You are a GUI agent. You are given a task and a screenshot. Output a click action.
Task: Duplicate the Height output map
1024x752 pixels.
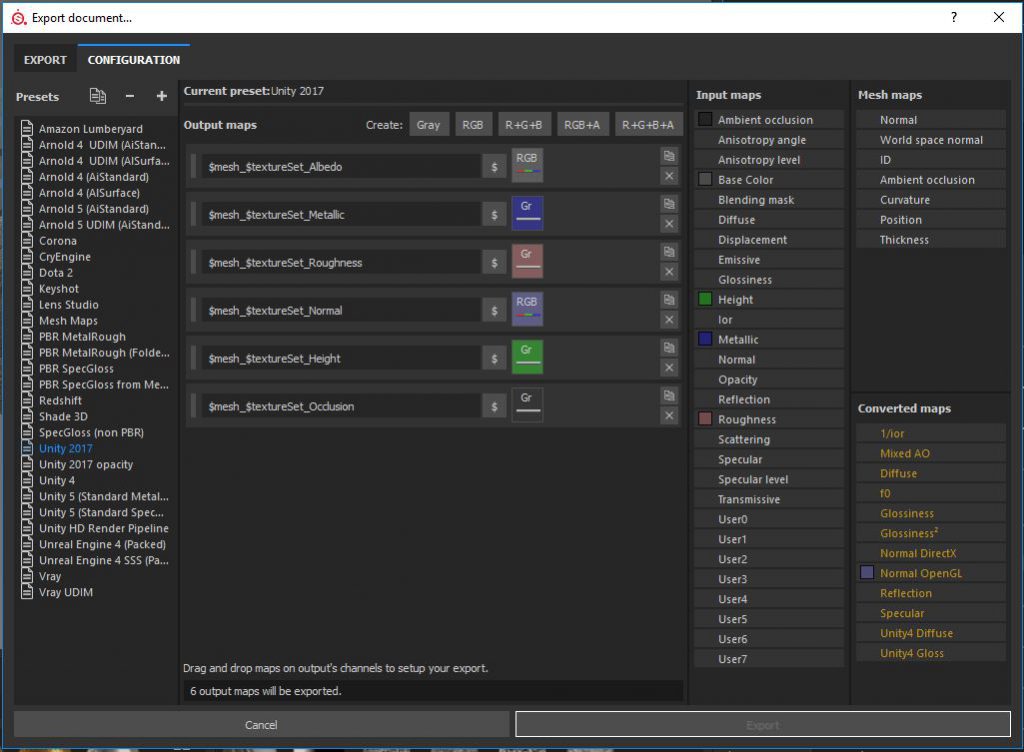(669, 347)
